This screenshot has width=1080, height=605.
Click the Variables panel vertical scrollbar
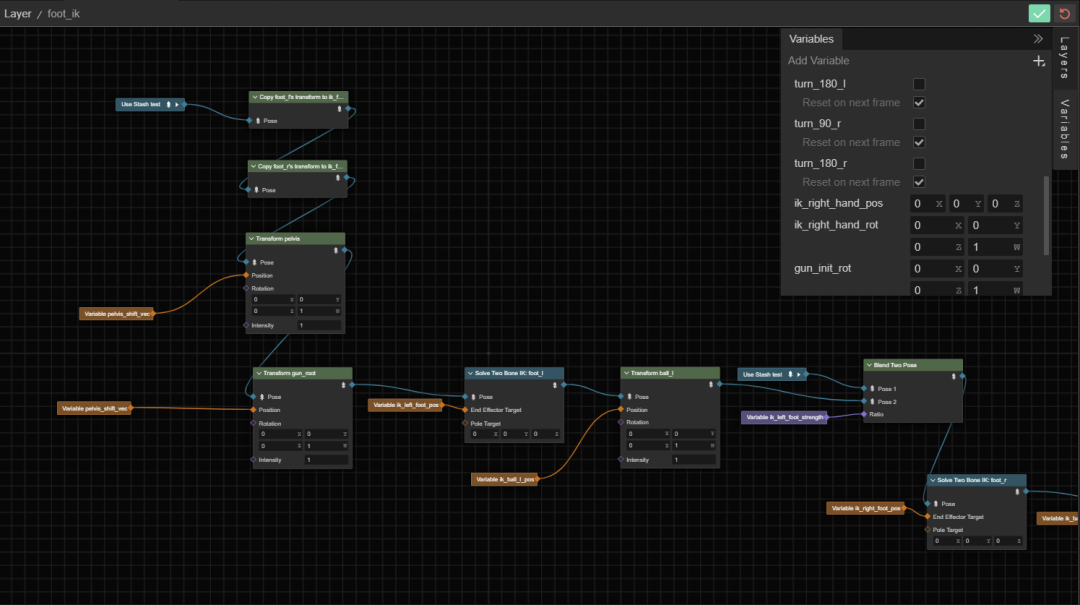[x=1047, y=215]
